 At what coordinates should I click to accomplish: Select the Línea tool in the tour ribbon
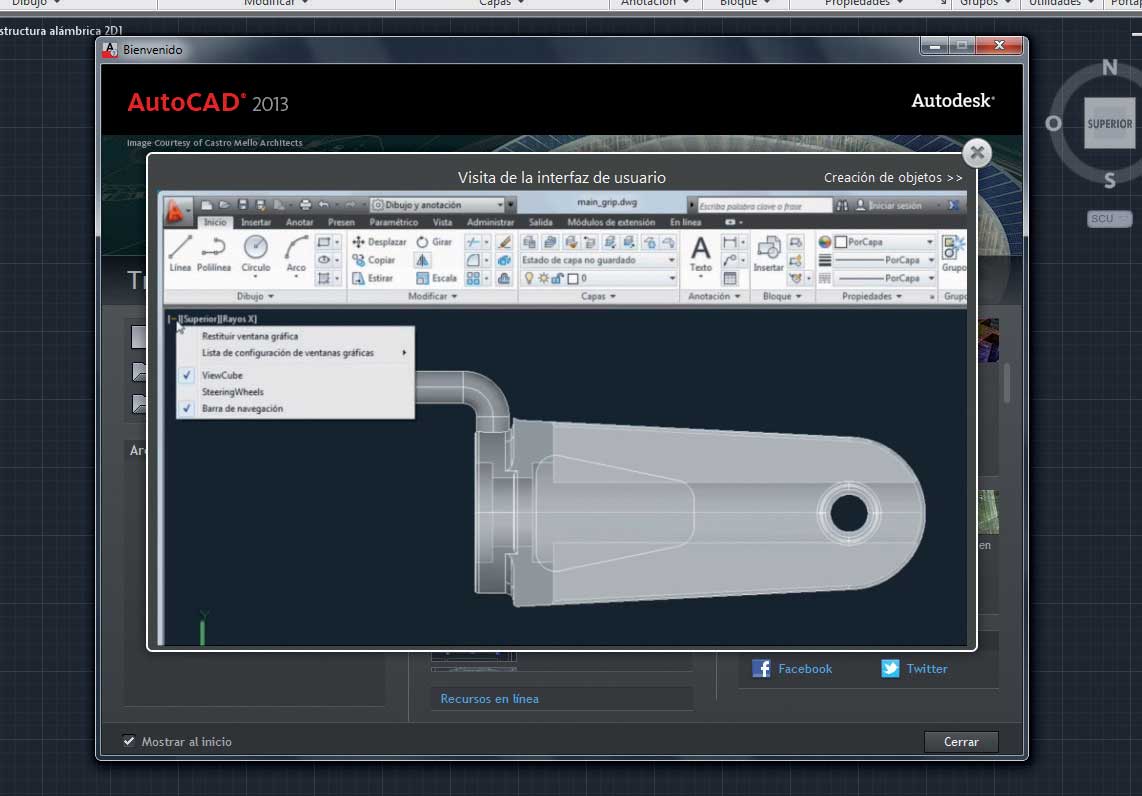[180, 253]
